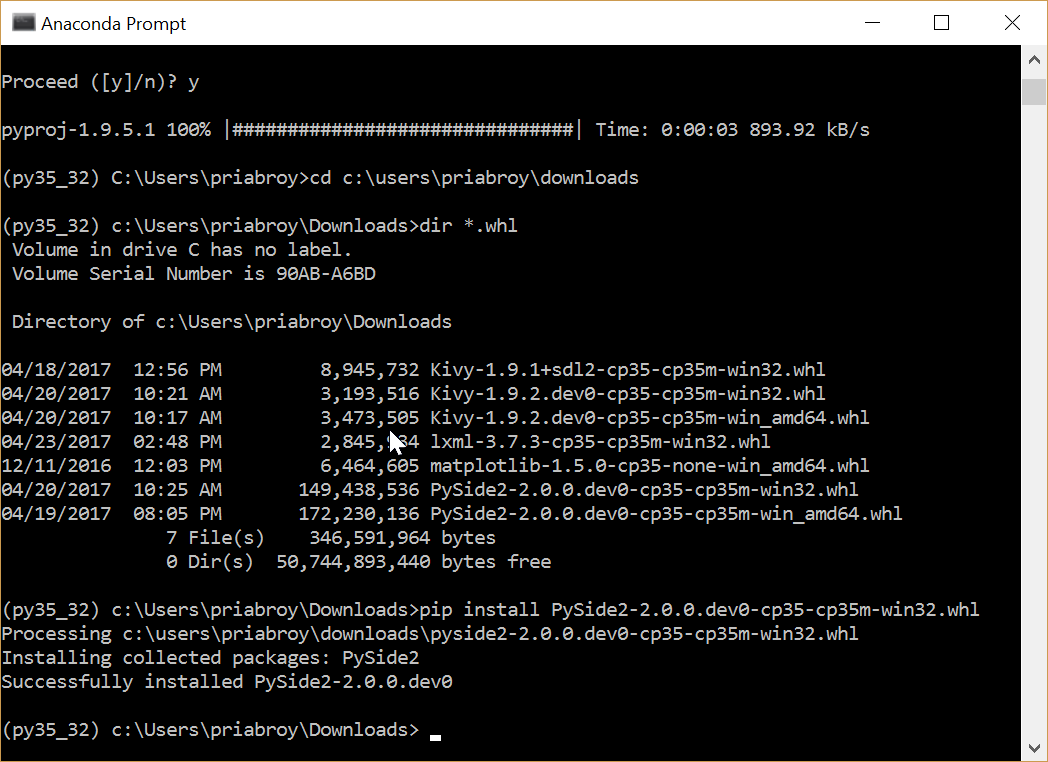Maximize the Anaconda Prompt window
The width and height of the screenshot is (1048, 762).
942,23
